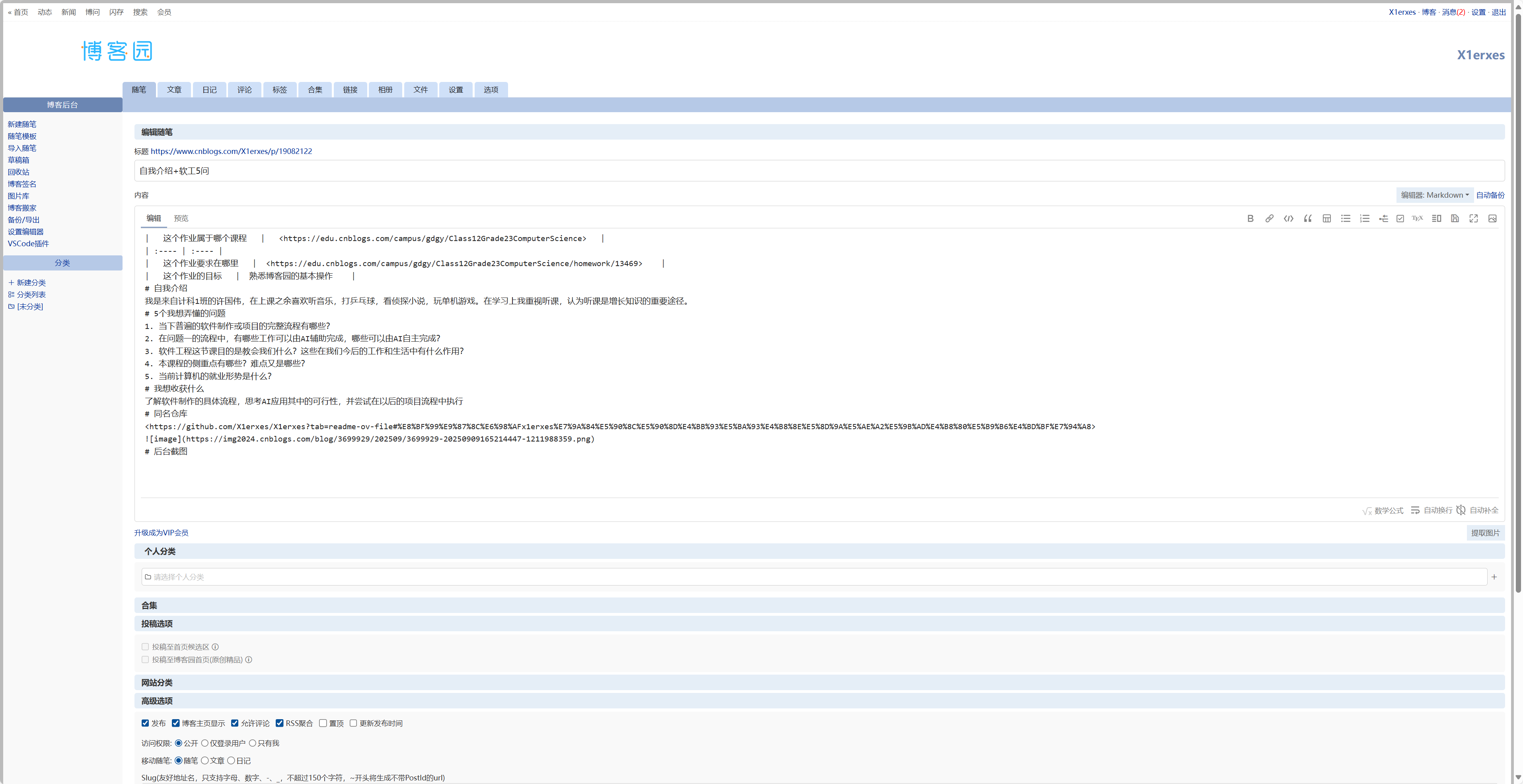Screen dimensions: 1523x784
Task: Select the 仅登录用户 access radio button
Action: (x=204, y=743)
